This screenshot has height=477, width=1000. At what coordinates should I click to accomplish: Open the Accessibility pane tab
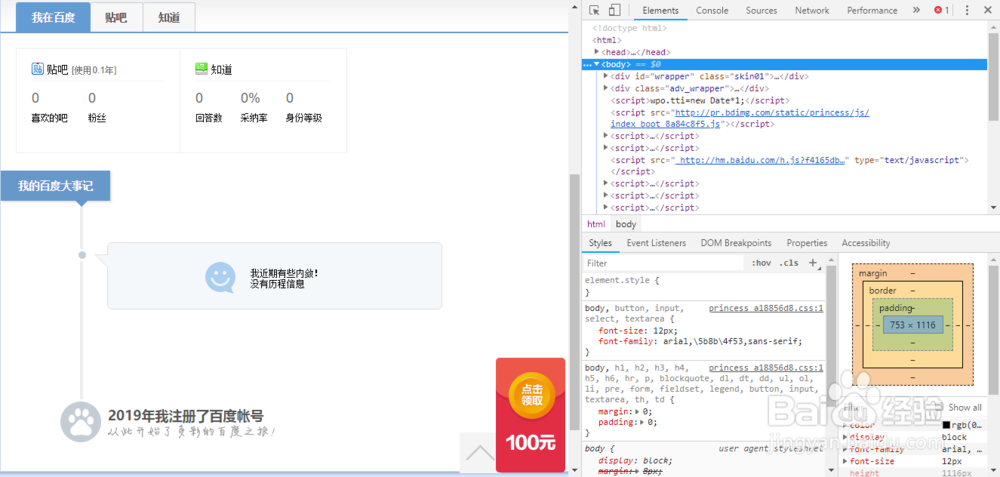[865, 243]
